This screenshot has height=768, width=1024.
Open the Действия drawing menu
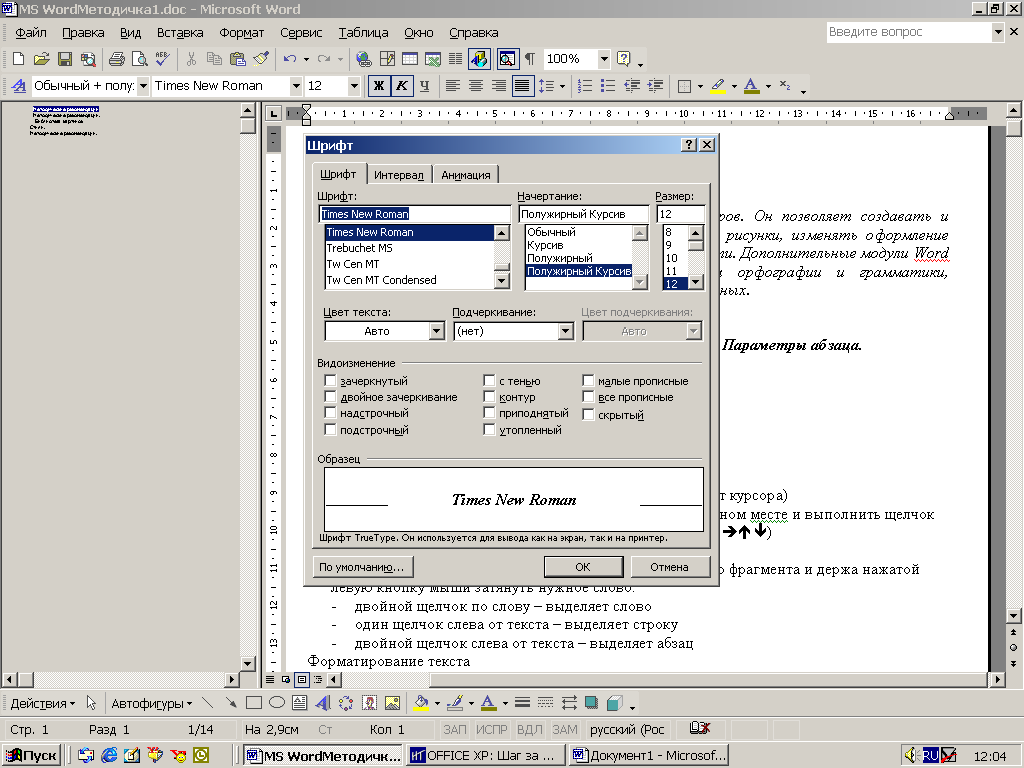(x=42, y=703)
